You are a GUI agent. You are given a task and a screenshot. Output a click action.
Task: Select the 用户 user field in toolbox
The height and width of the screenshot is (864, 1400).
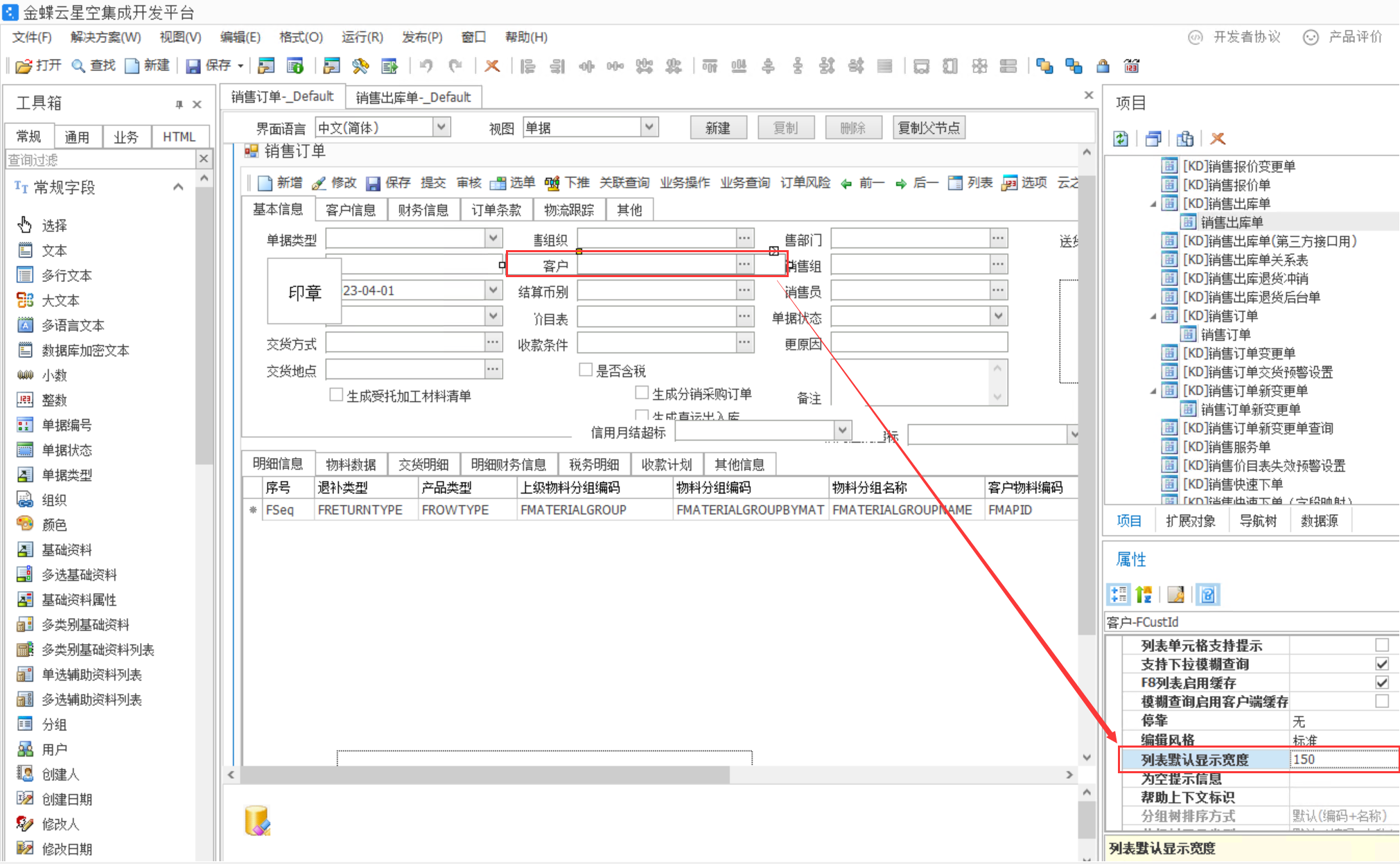[x=43, y=749]
